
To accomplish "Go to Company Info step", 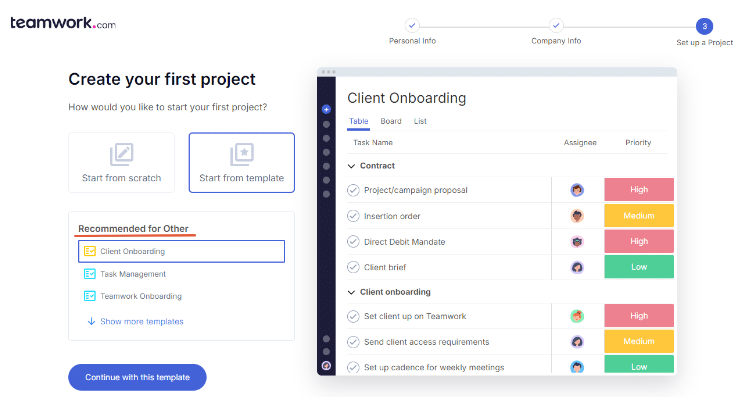I will [x=556, y=26].
